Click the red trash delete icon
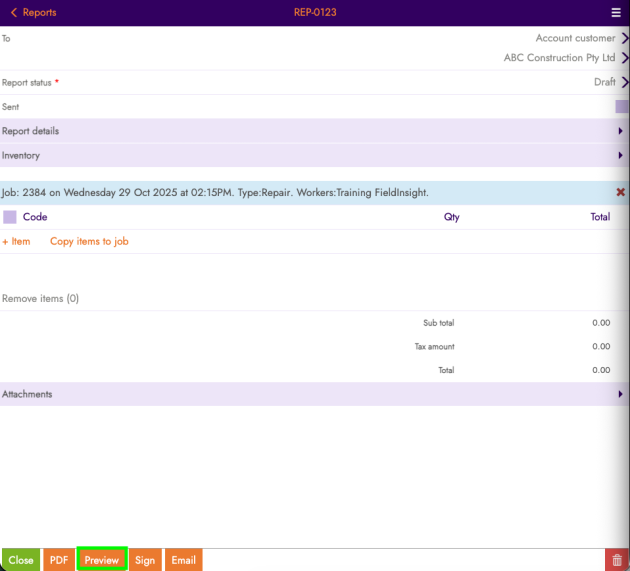This screenshot has height=571, width=630. 617,560
